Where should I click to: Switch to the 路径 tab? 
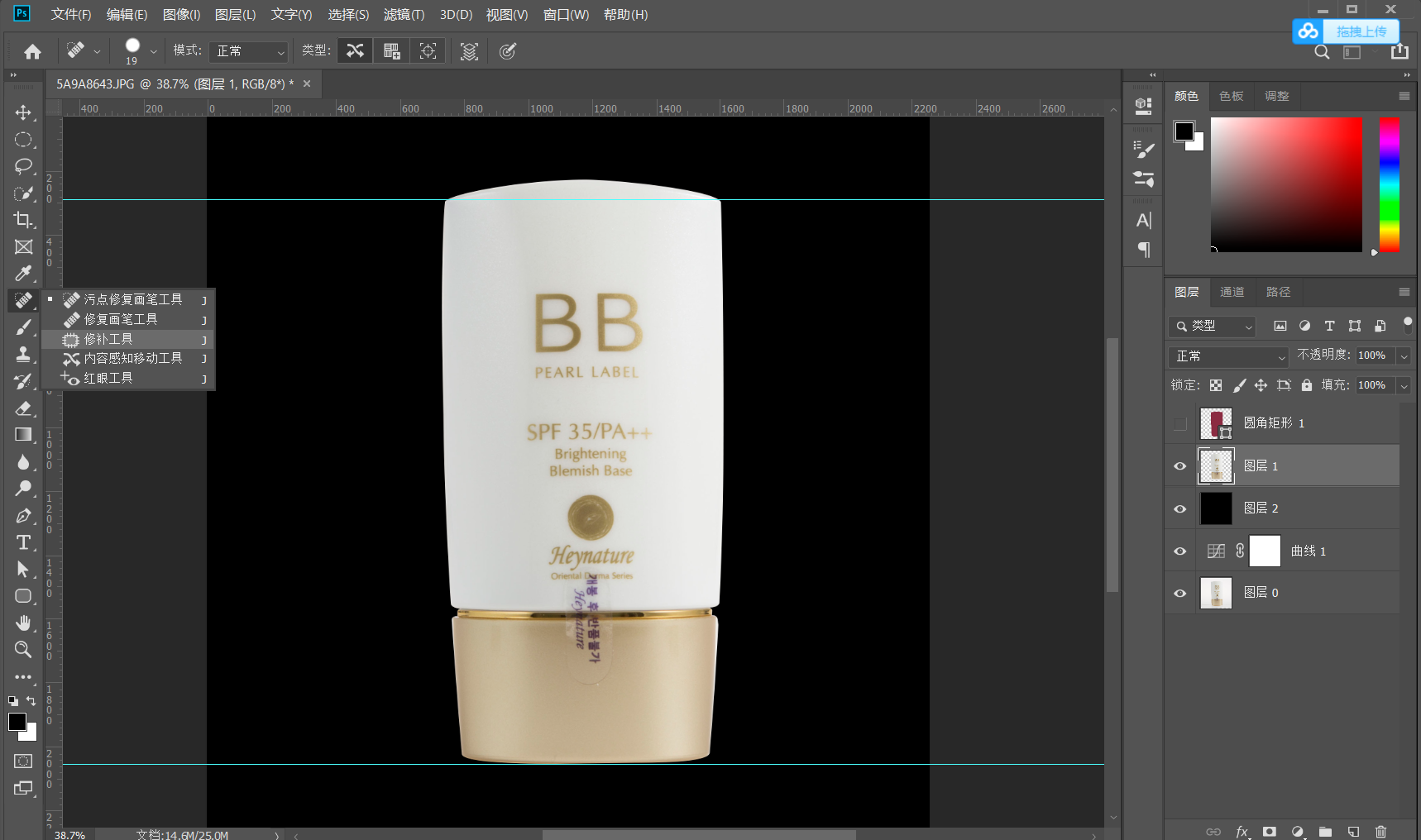1278,292
